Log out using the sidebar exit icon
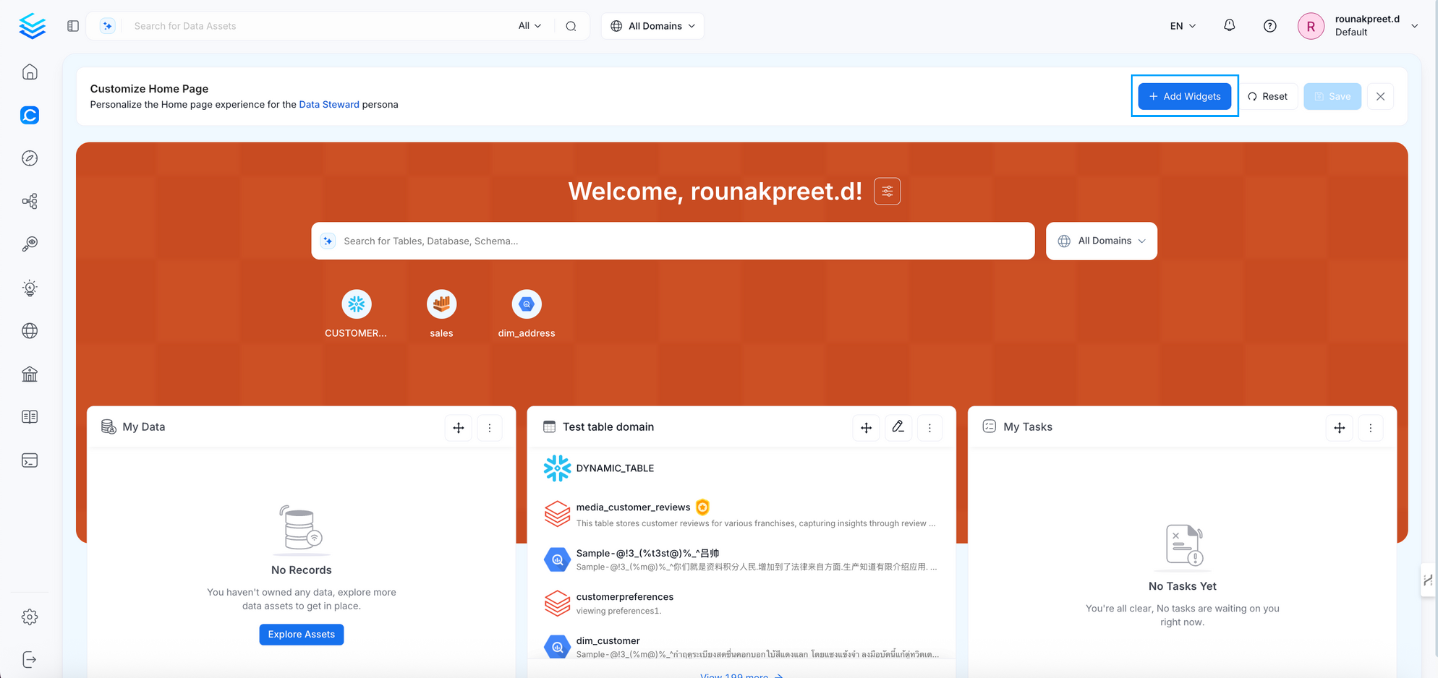The width and height of the screenshot is (1438, 679). point(29,659)
